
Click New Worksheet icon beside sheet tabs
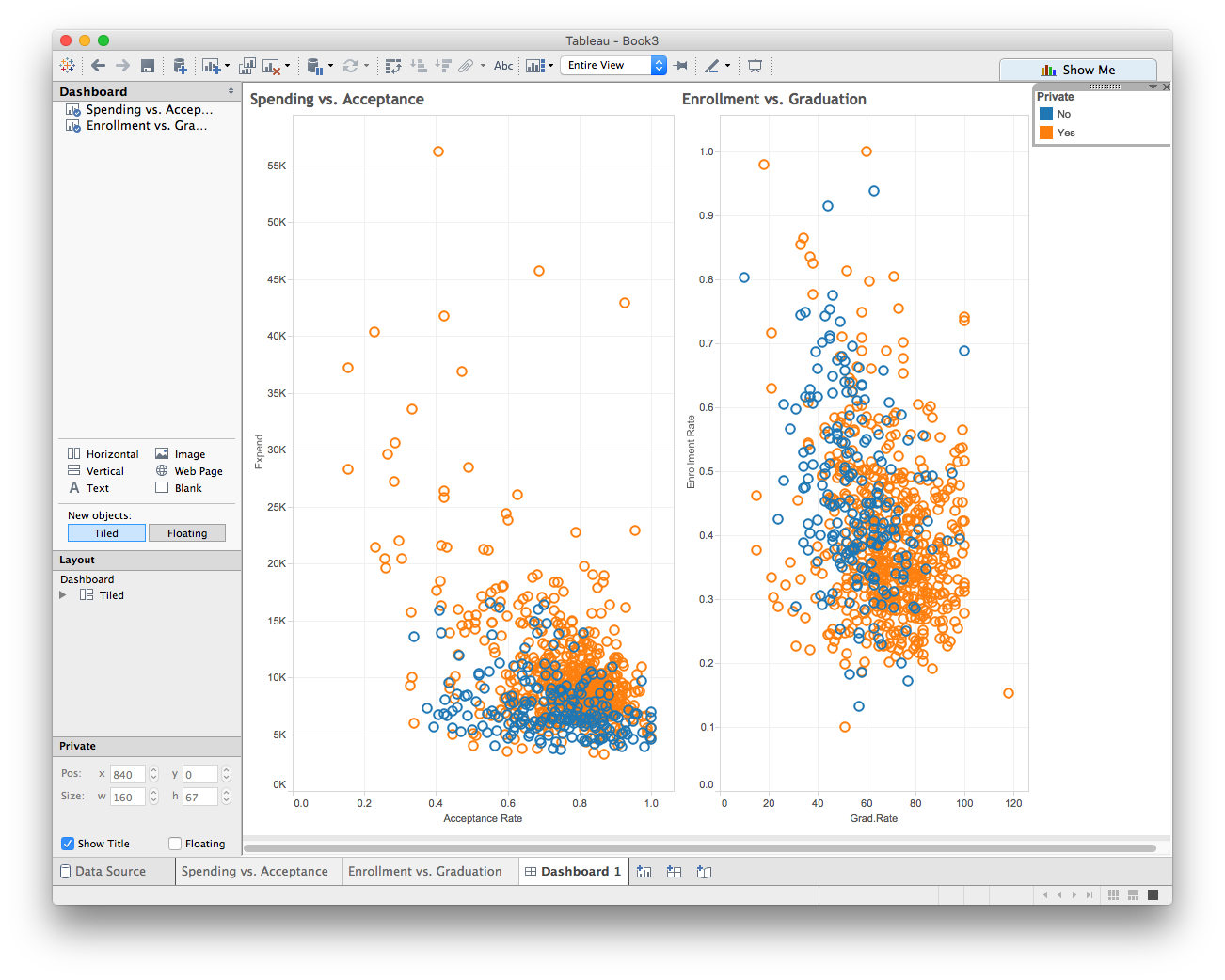pyautogui.click(x=644, y=872)
